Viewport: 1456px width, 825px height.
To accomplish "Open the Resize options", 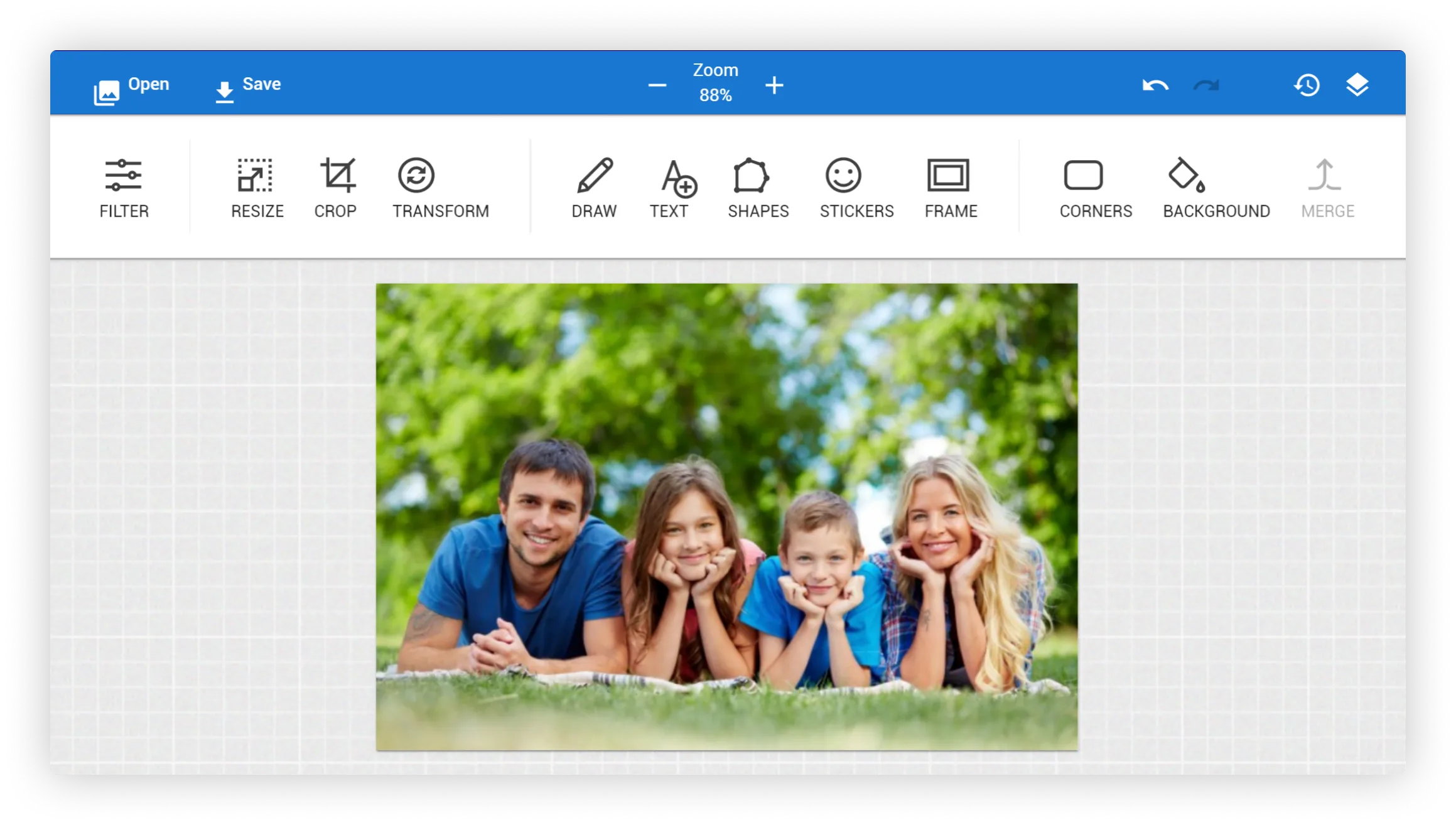I will [x=257, y=185].
